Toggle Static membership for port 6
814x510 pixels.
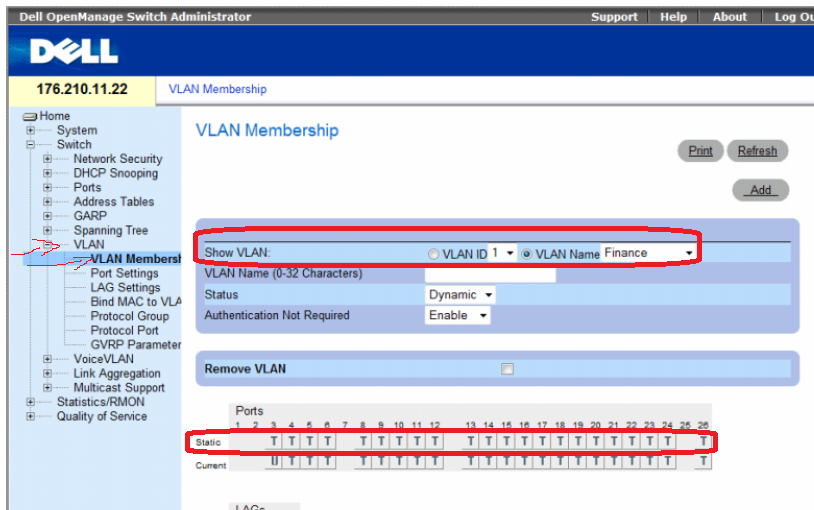(x=328, y=441)
